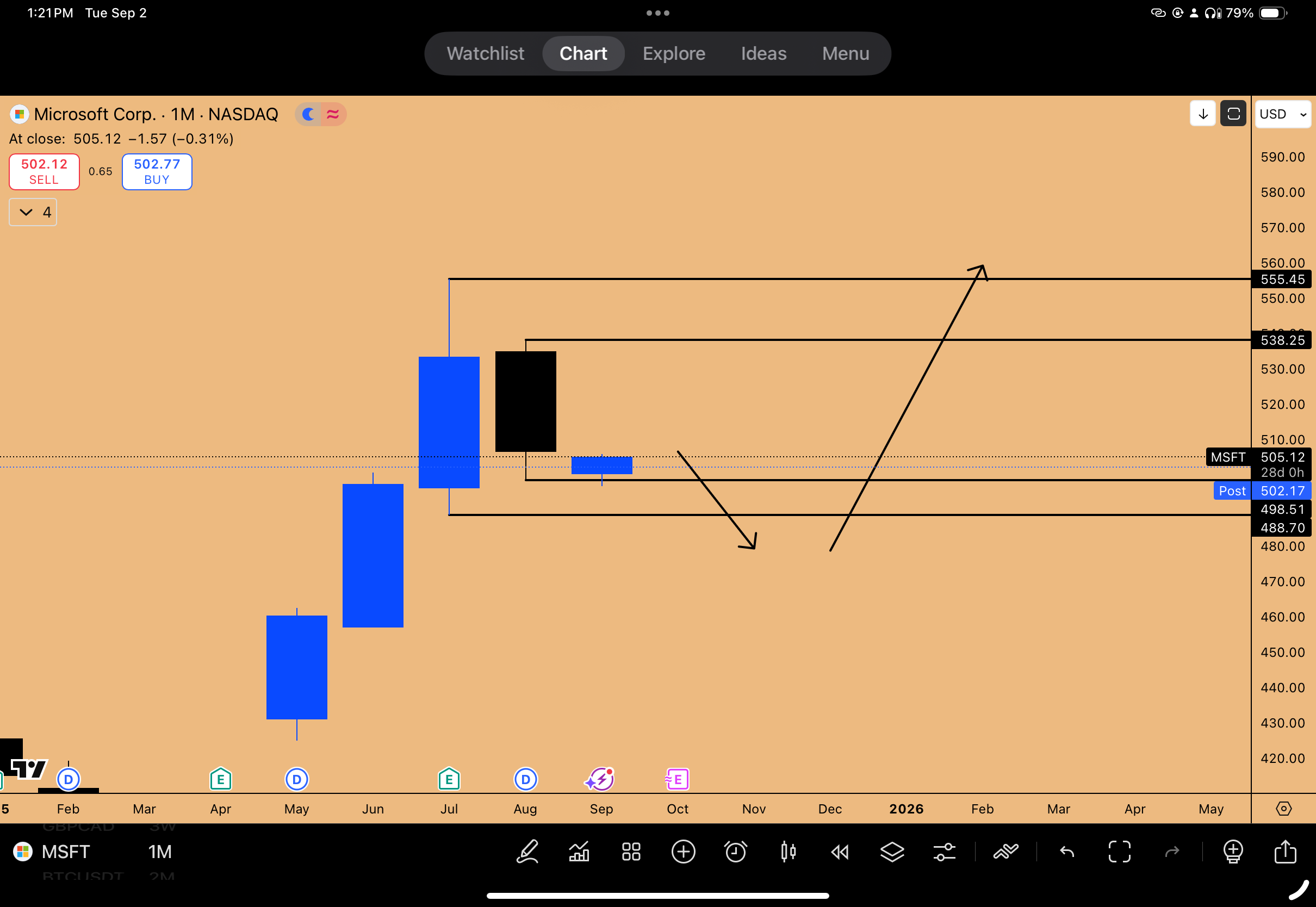Viewport: 1316px width, 907px height.
Task: Toggle the down-arrow scale button
Action: 1202,114
